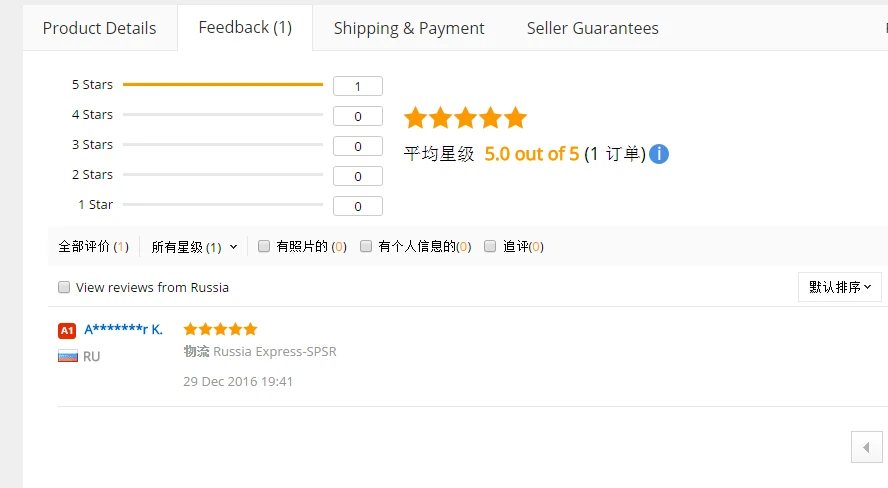
Task: Go to the Seller Guarantees tab
Action: [x=593, y=28]
